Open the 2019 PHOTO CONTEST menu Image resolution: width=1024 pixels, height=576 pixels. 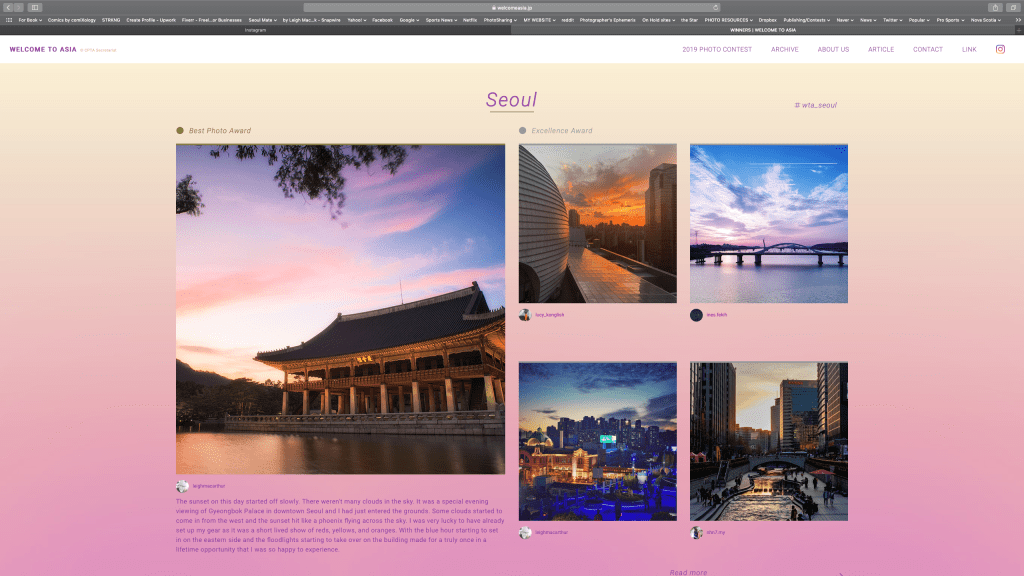717,49
